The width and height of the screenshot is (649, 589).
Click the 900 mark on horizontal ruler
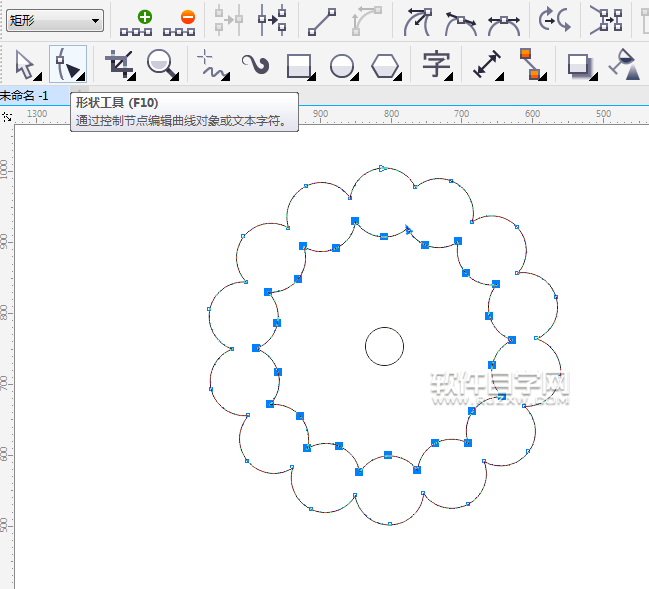click(x=320, y=113)
